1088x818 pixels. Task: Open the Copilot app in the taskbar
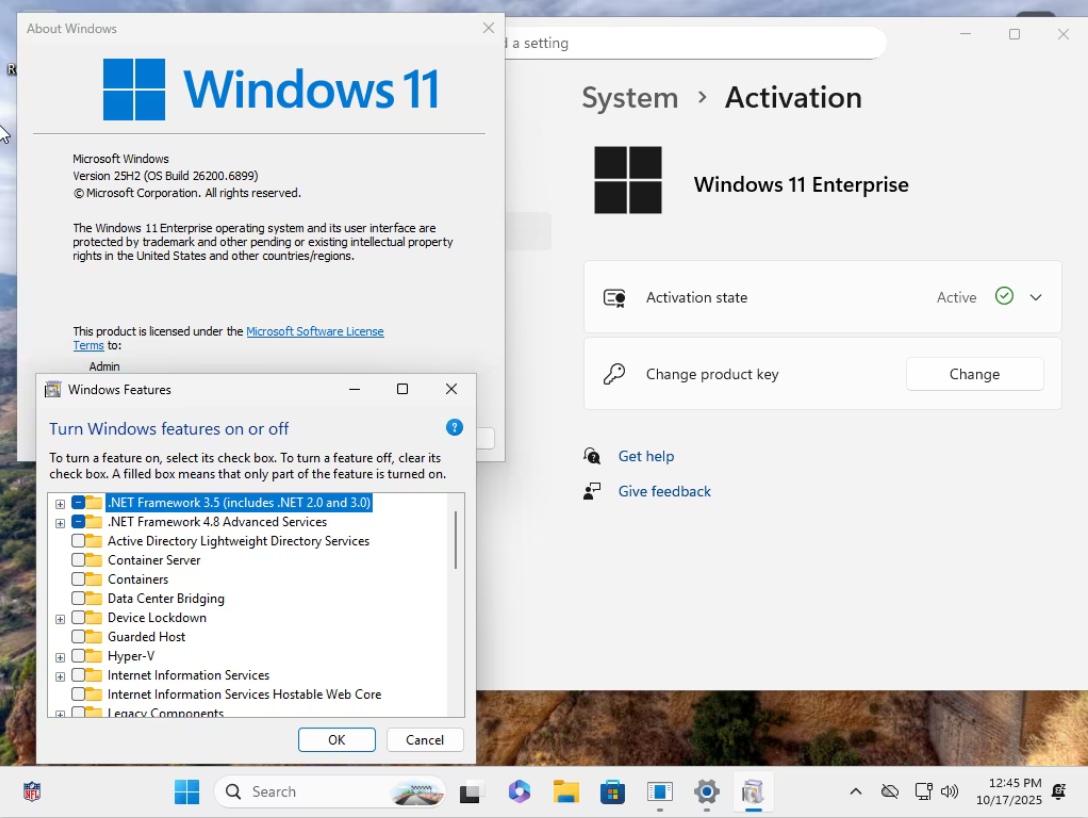pos(519,792)
